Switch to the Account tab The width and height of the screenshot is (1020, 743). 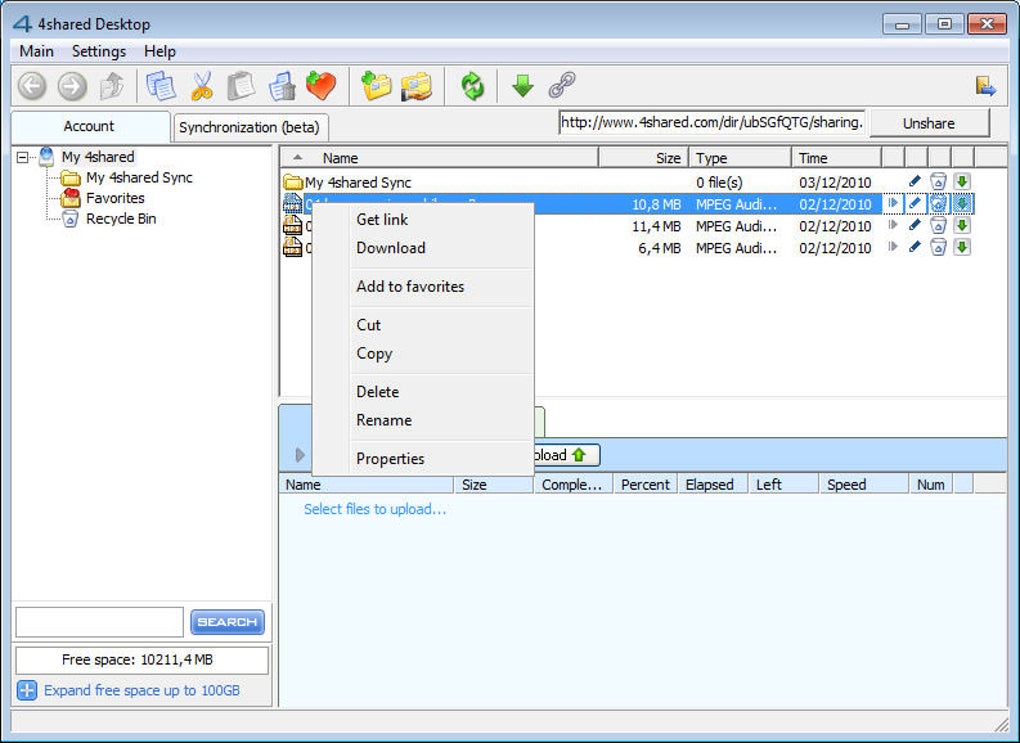point(89,126)
